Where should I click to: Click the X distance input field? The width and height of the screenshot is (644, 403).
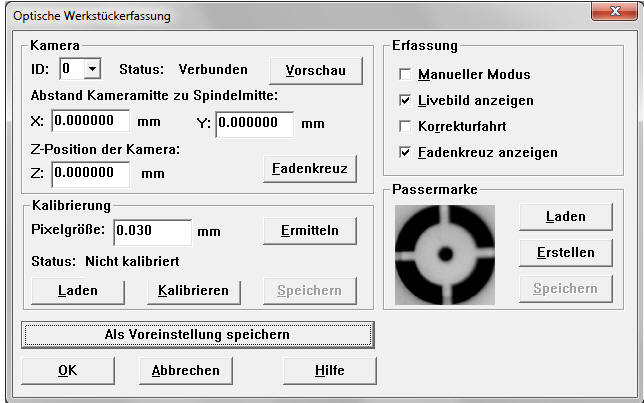91,122
